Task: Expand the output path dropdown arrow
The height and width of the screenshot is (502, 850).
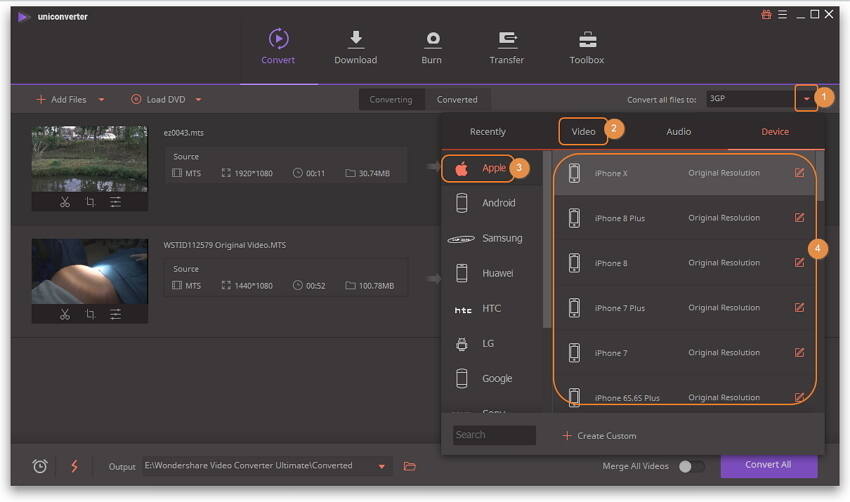Action: (382, 466)
